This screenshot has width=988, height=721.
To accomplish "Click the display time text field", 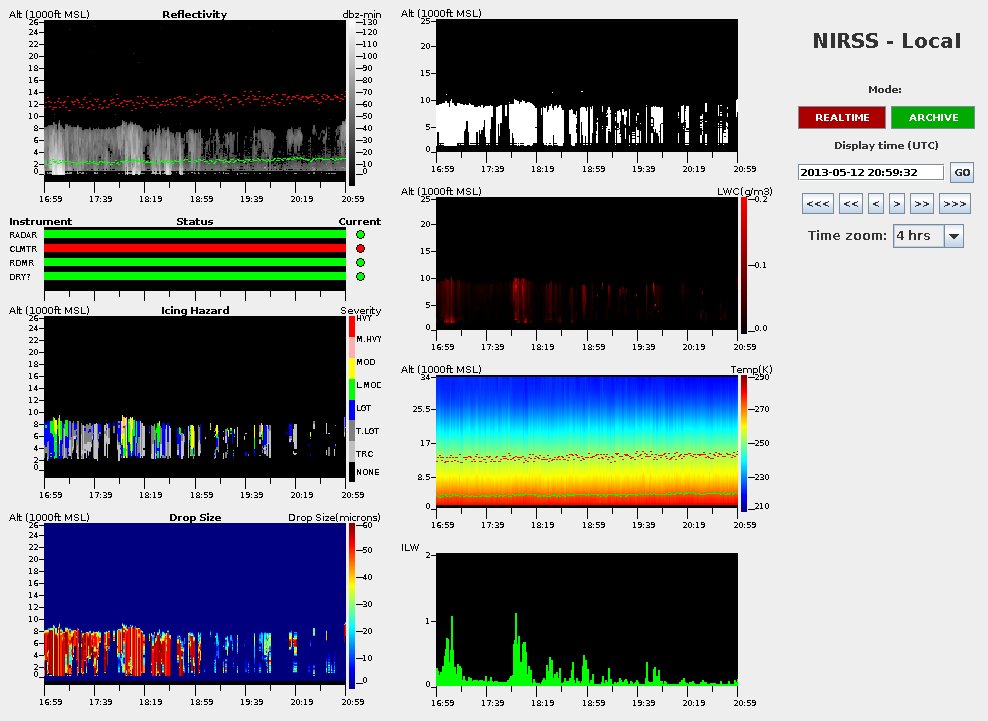I will (x=871, y=172).
